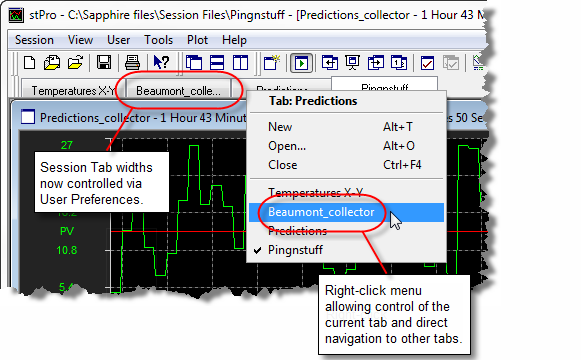Open the Plot menu
Viewport: 581px width, 360px height.
pyautogui.click(x=197, y=40)
